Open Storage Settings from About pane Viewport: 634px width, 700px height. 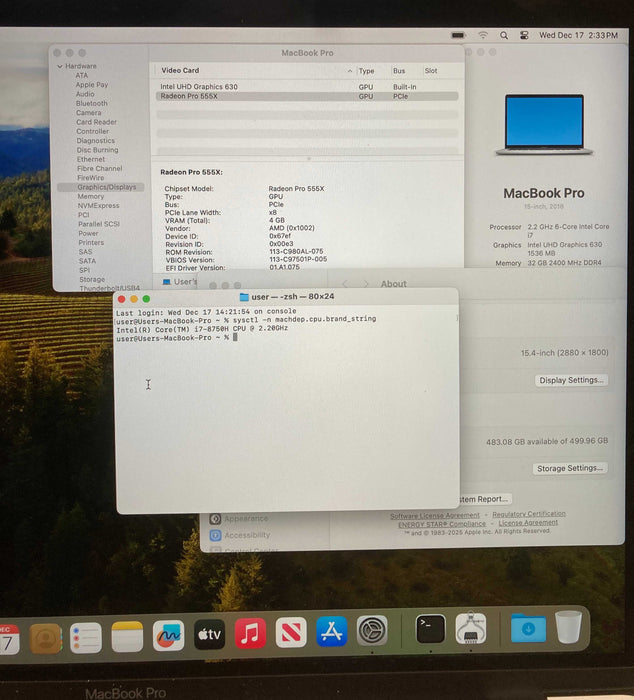tap(570, 468)
